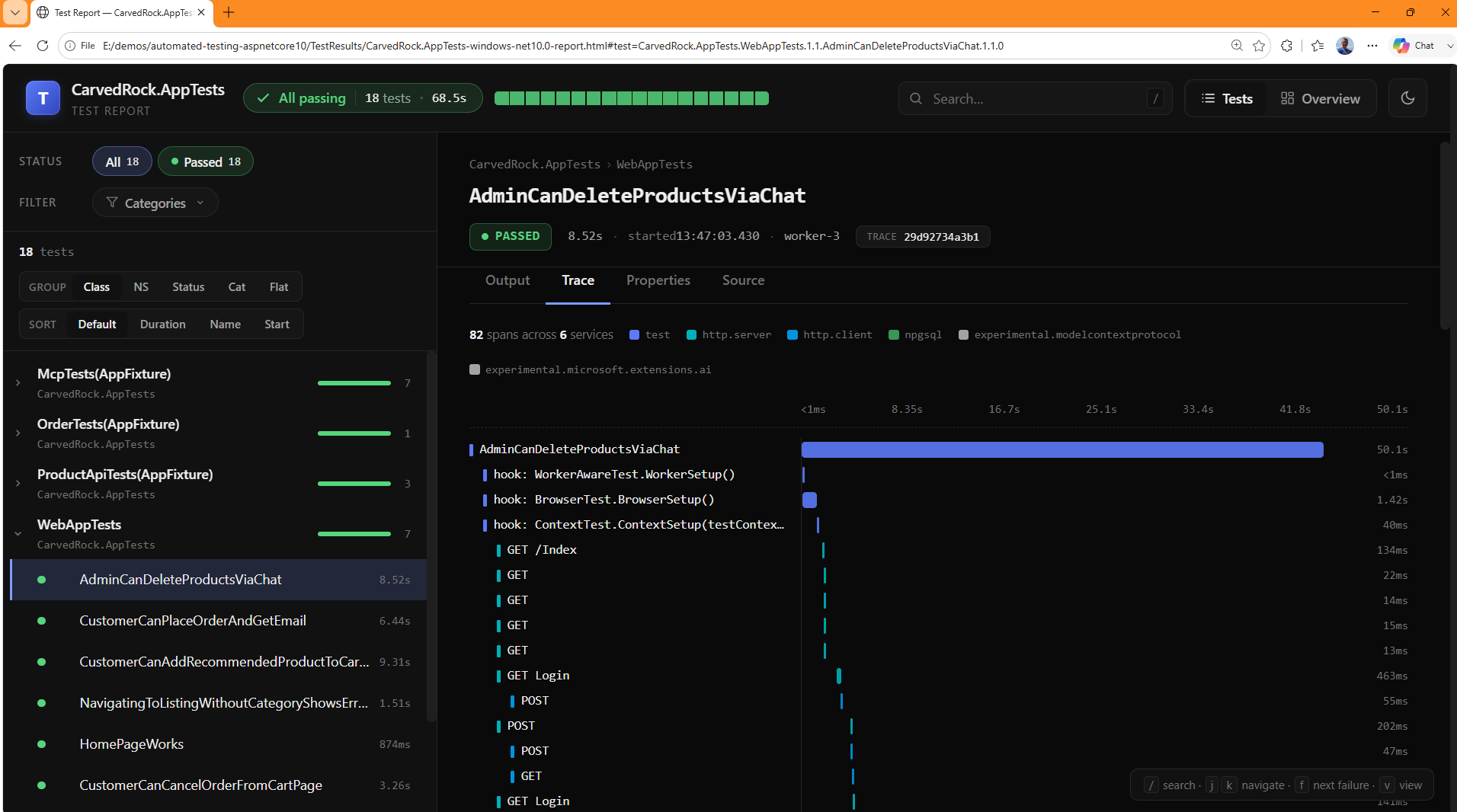Close the Test Report browser tab
This screenshot has width=1457, height=812.
coord(201,12)
